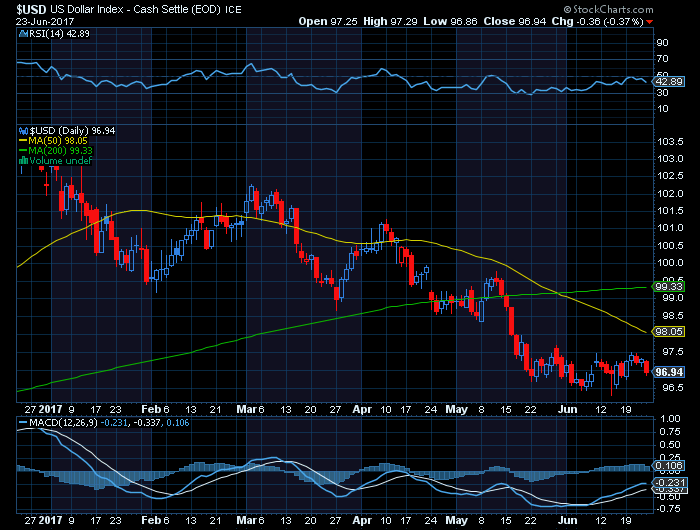
Task: Click the 'MA(50) 98.05' legend entry
Action: point(58,141)
